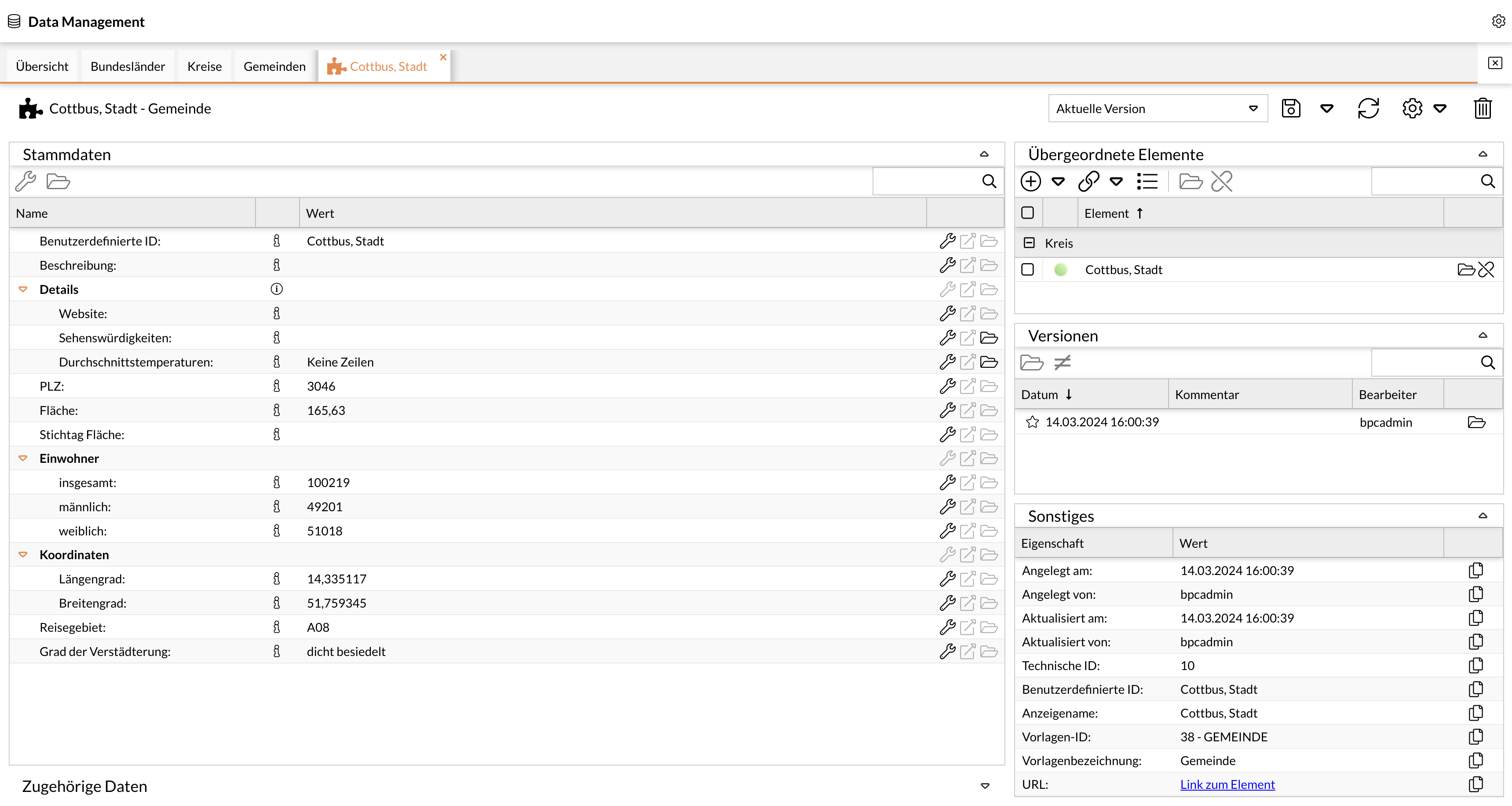The image size is (1512, 806).
Task: Click the refresh arrows icon
Action: (x=1368, y=109)
